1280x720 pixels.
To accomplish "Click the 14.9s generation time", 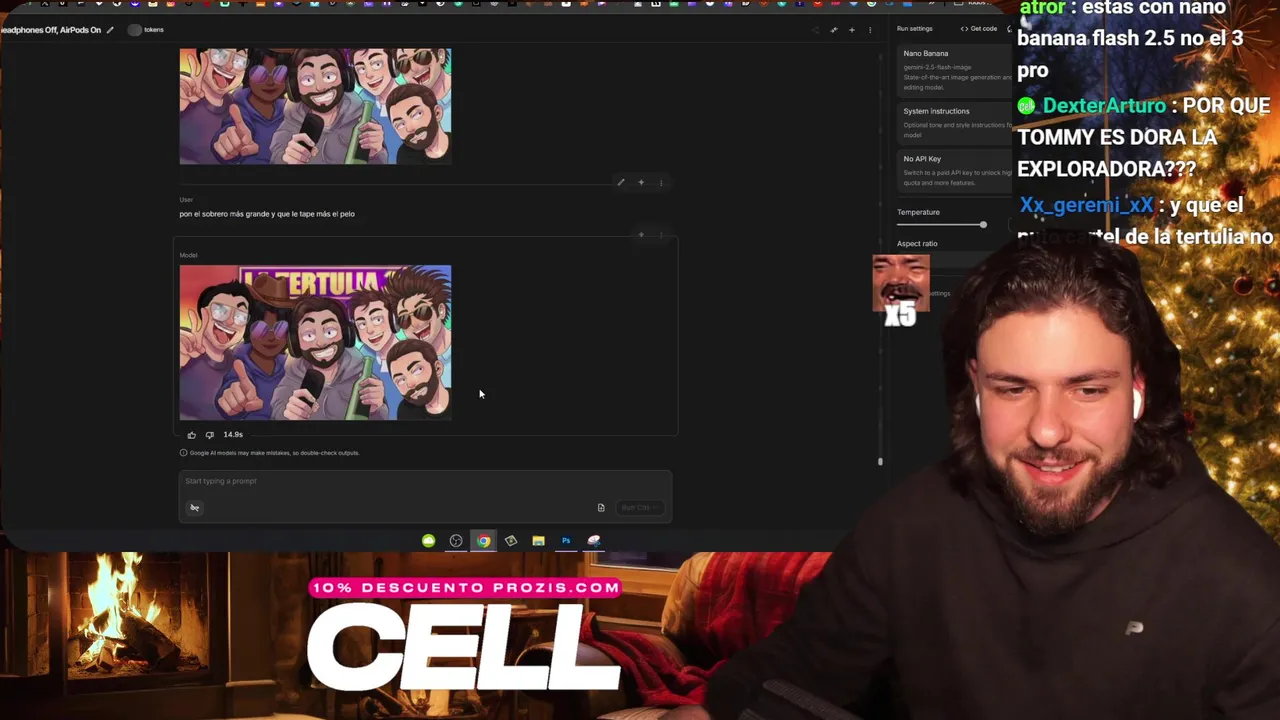I will pos(233,435).
